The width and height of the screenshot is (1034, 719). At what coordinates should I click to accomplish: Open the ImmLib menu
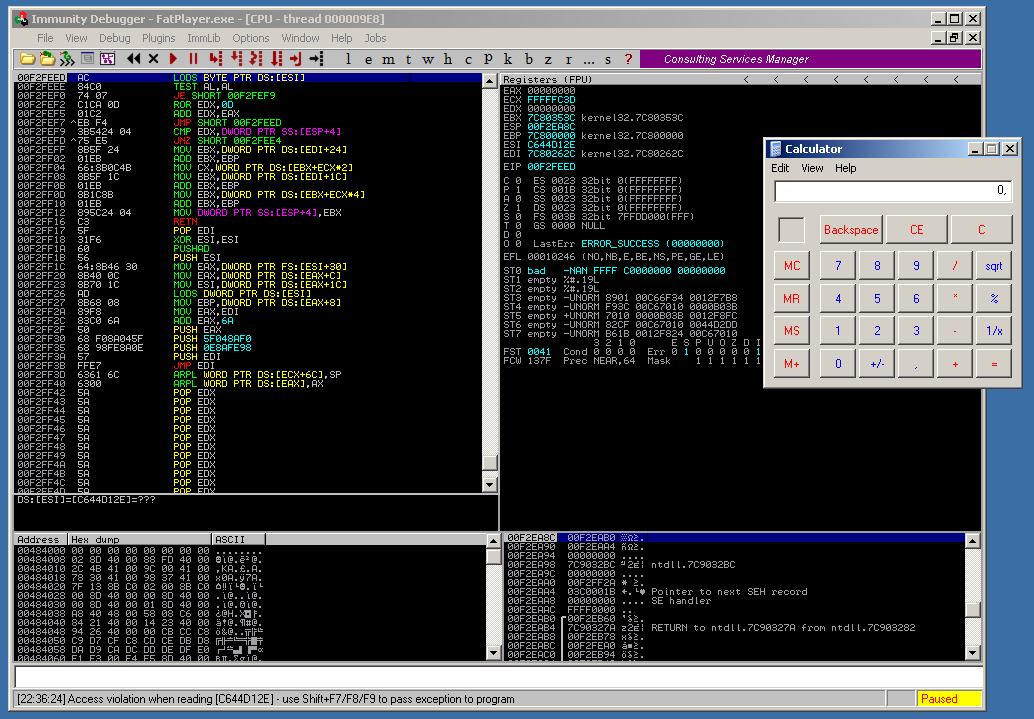coord(204,38)
